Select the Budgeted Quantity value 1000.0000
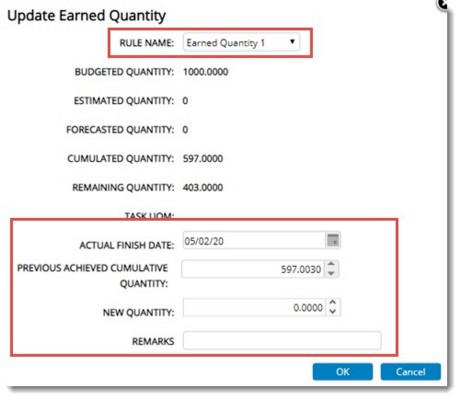The height and width of the screenshot is (400, 461). [x=206, y=72]
